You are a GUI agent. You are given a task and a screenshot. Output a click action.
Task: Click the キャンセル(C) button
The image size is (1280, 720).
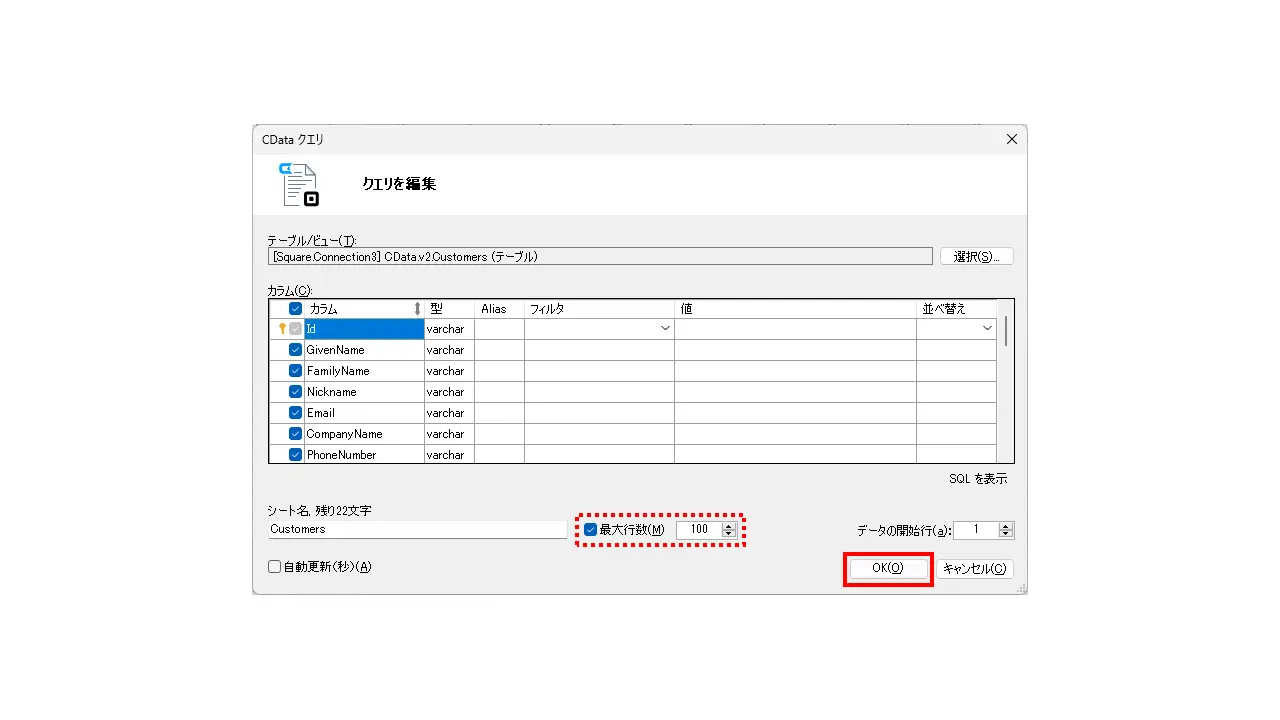pyautogui.click(x=975, y=568)
